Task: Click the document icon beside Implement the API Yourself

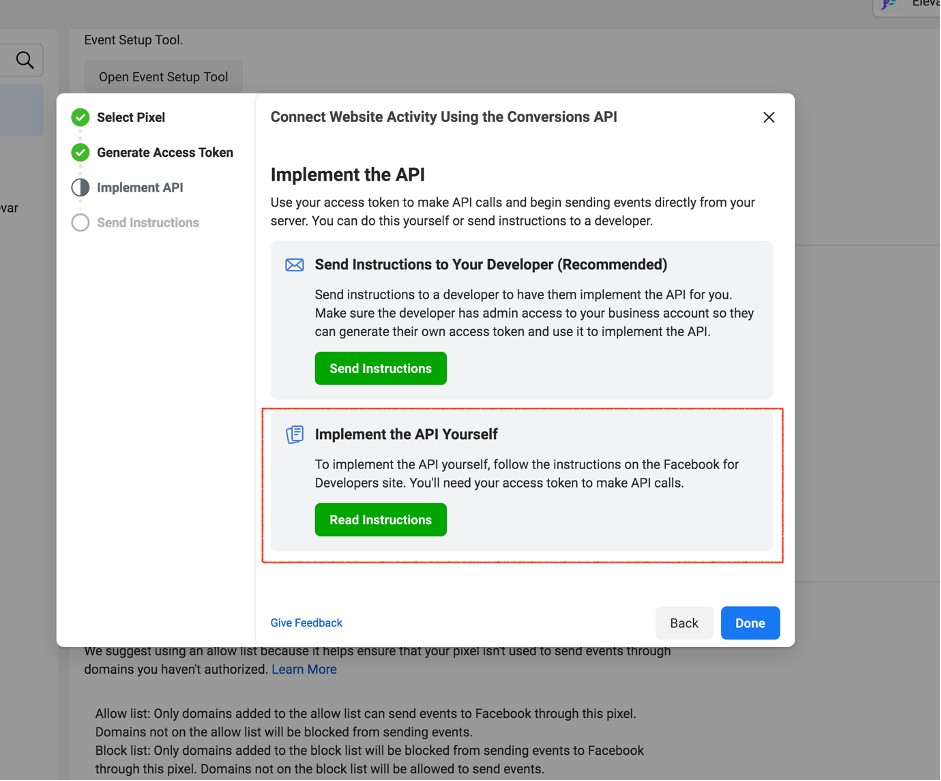Action: coord(294,434)
